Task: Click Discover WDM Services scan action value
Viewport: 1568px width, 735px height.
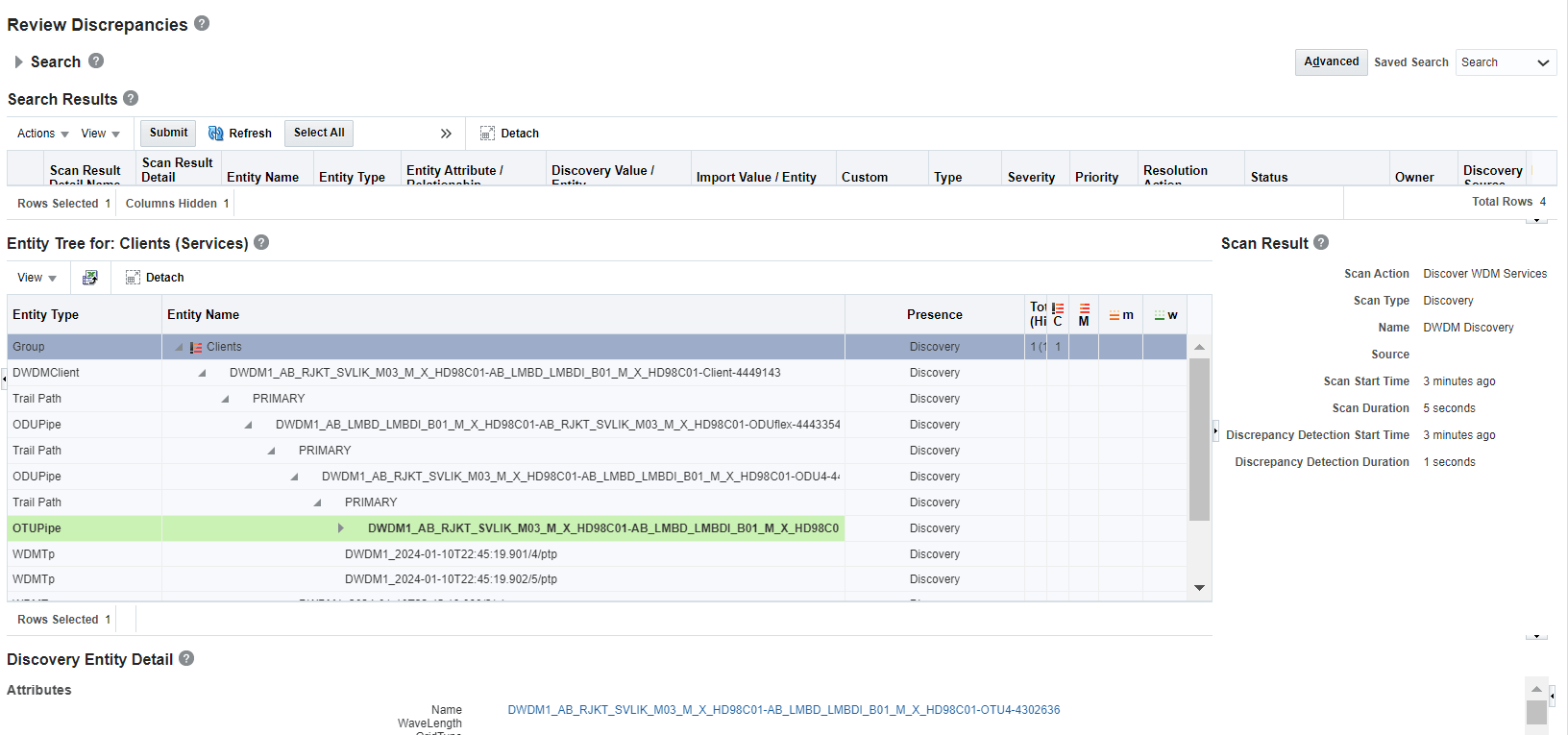Action: click(x=1484, y=274)
